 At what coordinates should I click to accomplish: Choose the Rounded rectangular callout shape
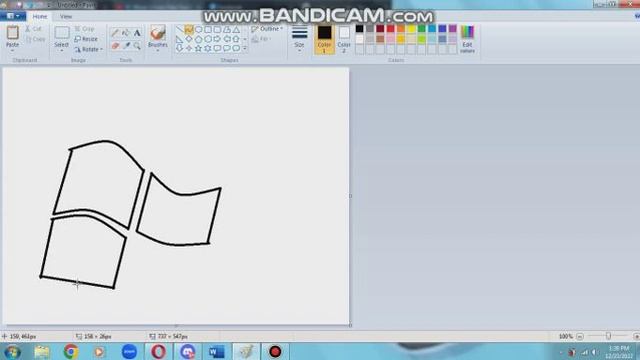pos(217,48)
